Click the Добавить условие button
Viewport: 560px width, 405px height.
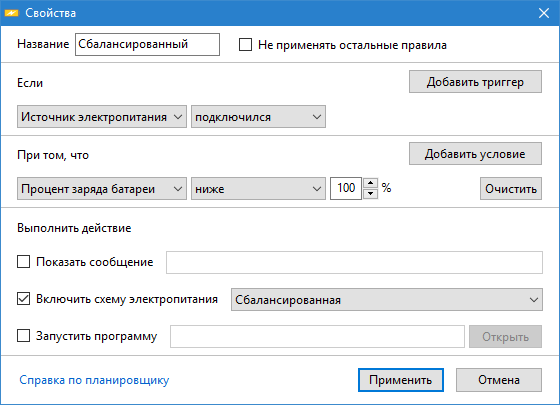pyautogui.click(x=475, y=154)
